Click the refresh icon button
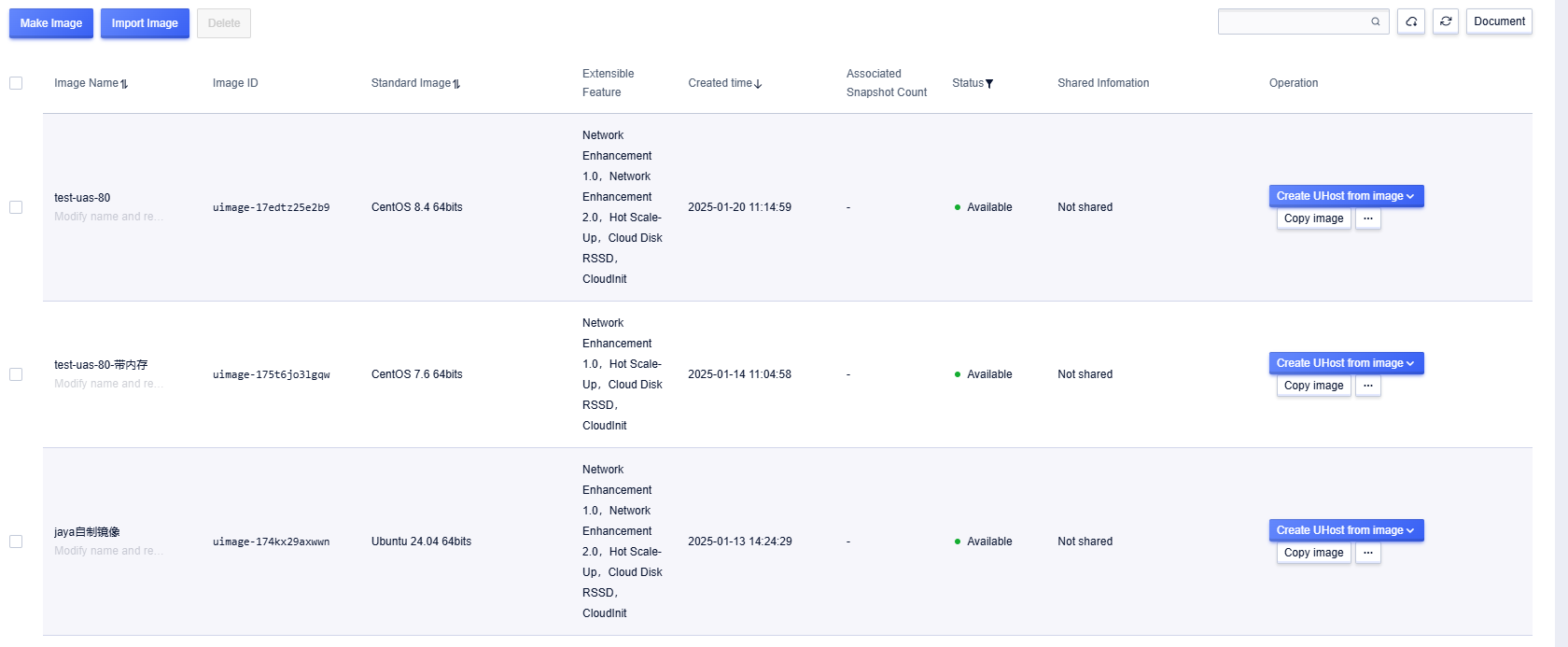The image size is (1568, 647). (x=1446, y=21)
